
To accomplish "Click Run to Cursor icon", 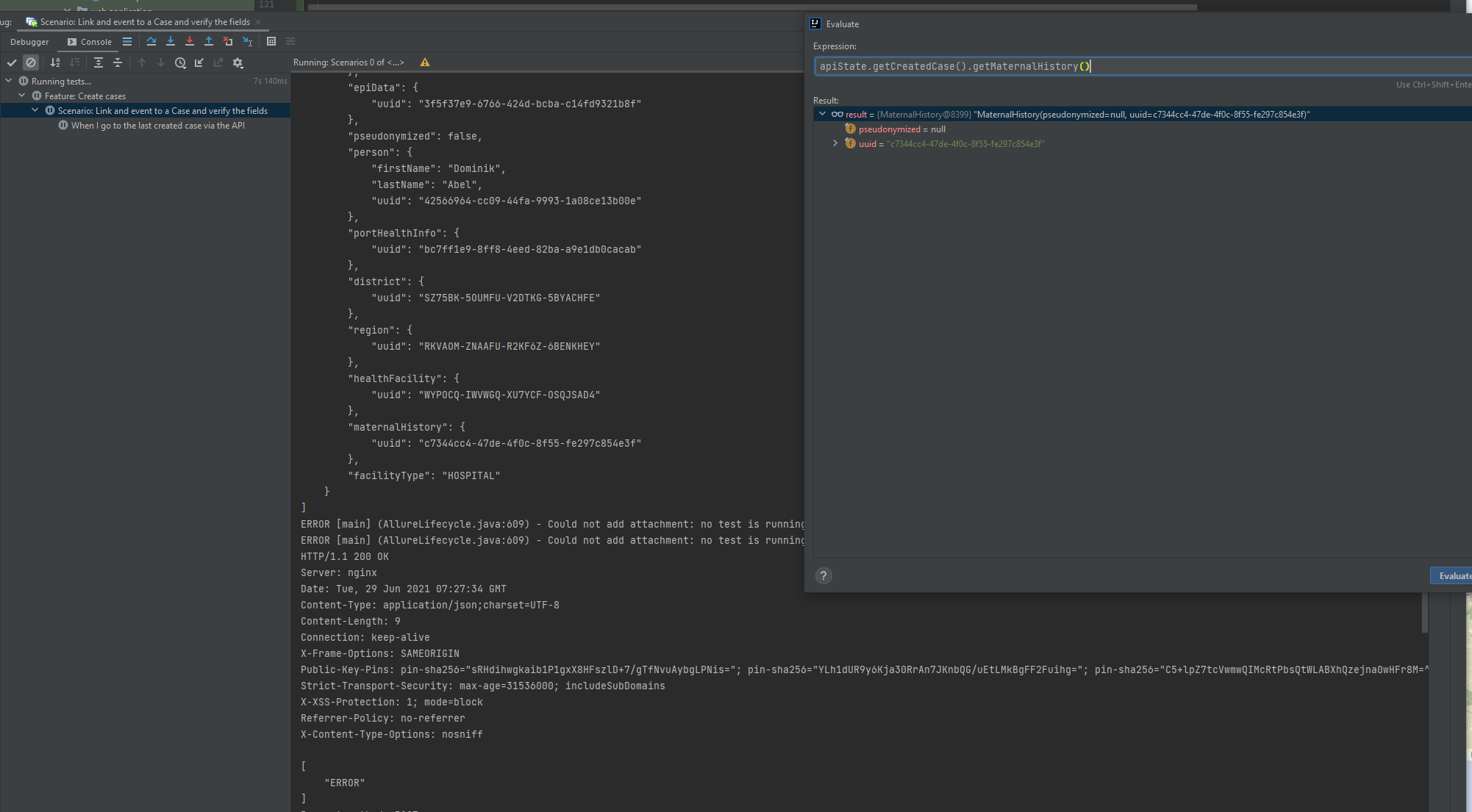I will (x=247, y=42).
